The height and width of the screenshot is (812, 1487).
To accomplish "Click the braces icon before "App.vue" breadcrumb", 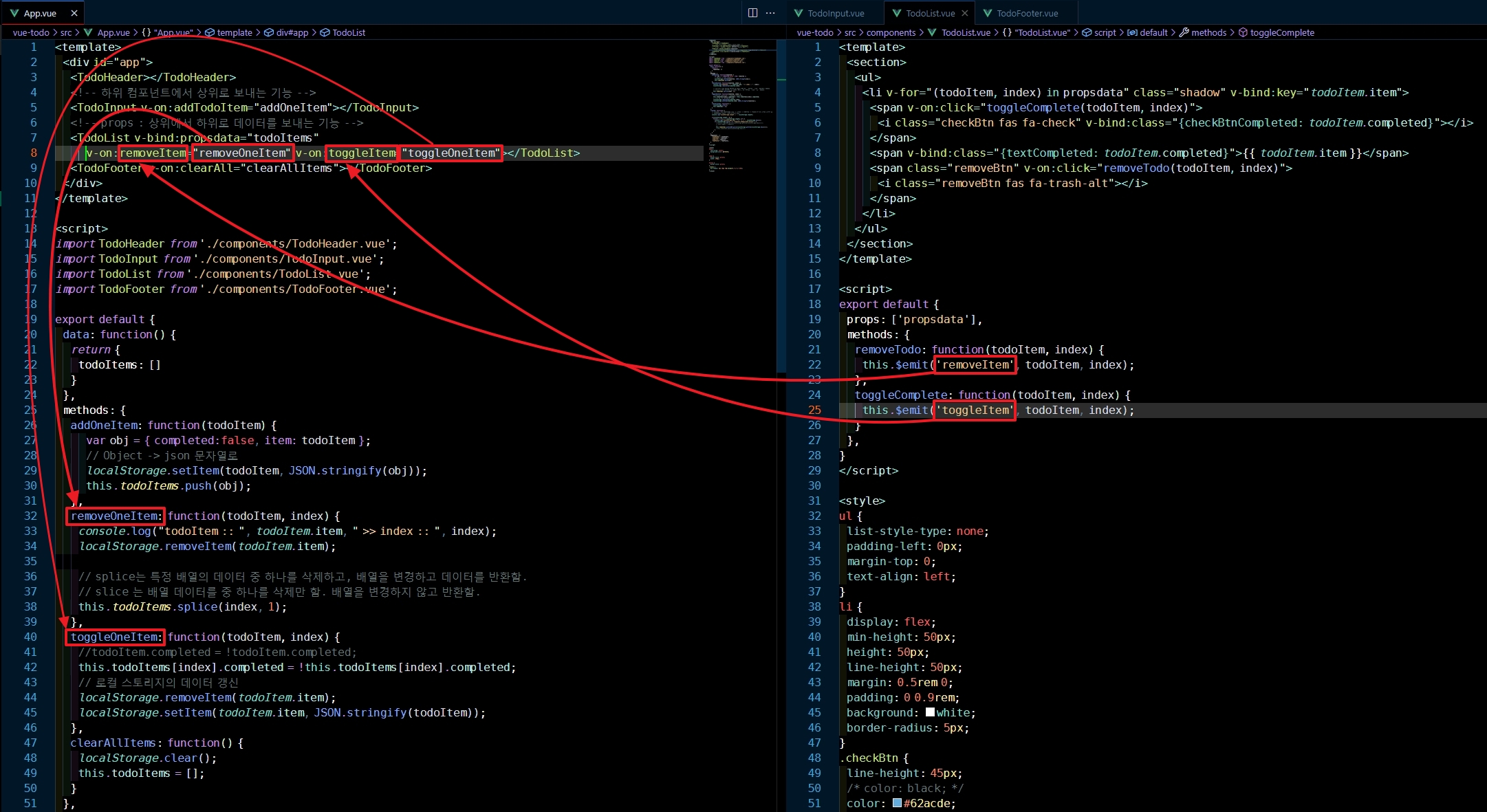I will pos(146,32).
